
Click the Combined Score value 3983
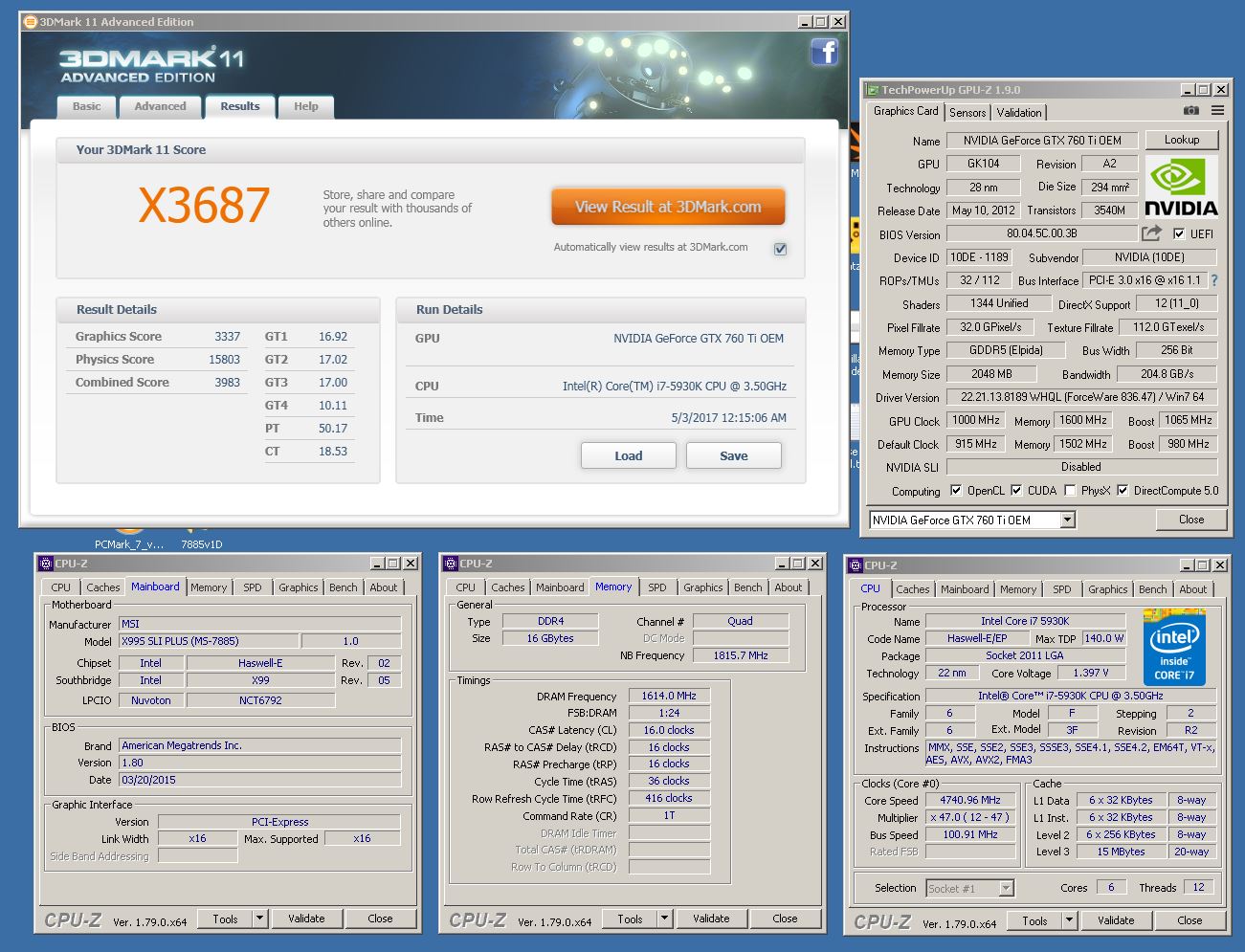[227, 383]
